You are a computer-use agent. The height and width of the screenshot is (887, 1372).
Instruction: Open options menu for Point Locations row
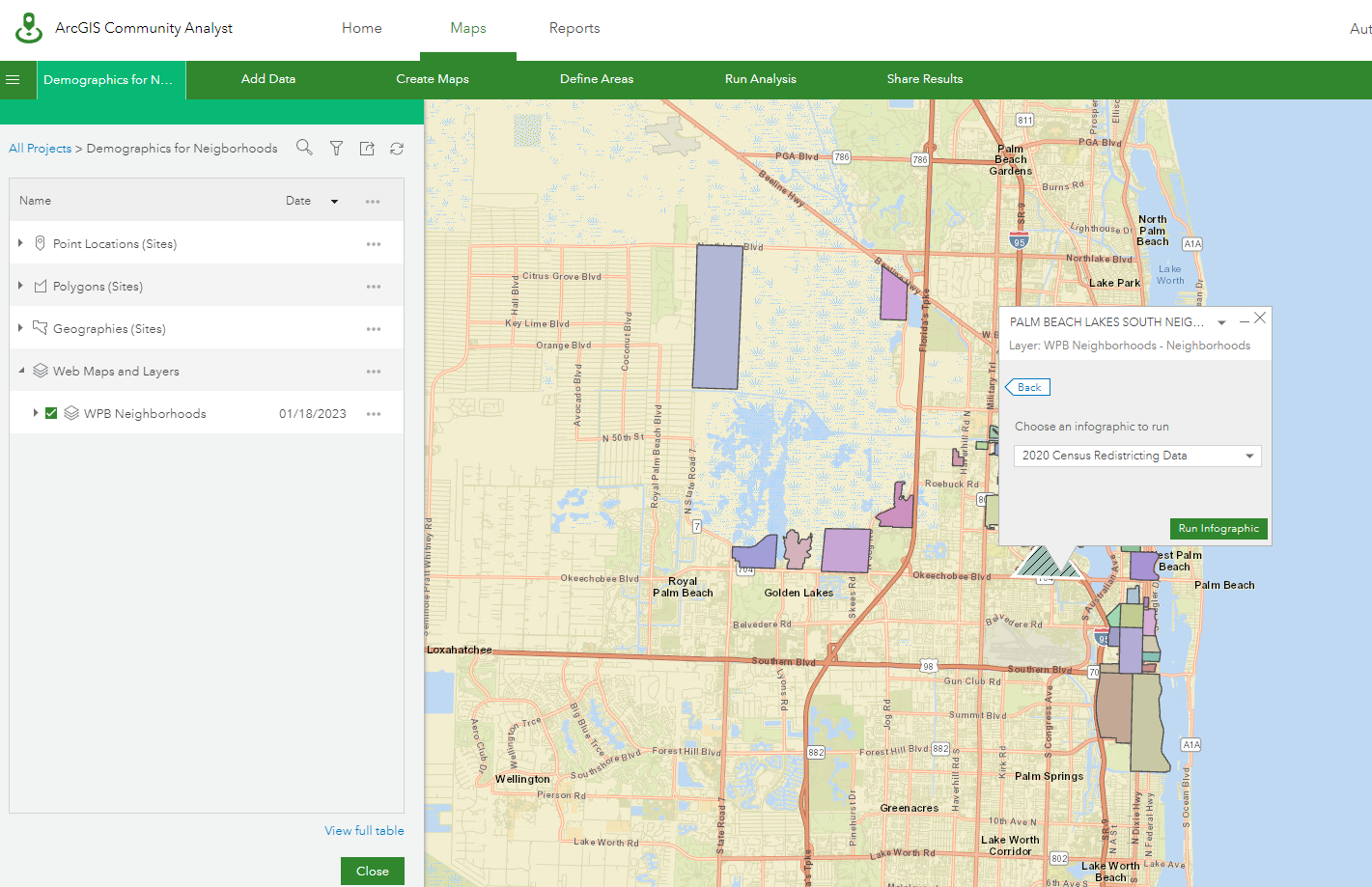click(374, 244)
